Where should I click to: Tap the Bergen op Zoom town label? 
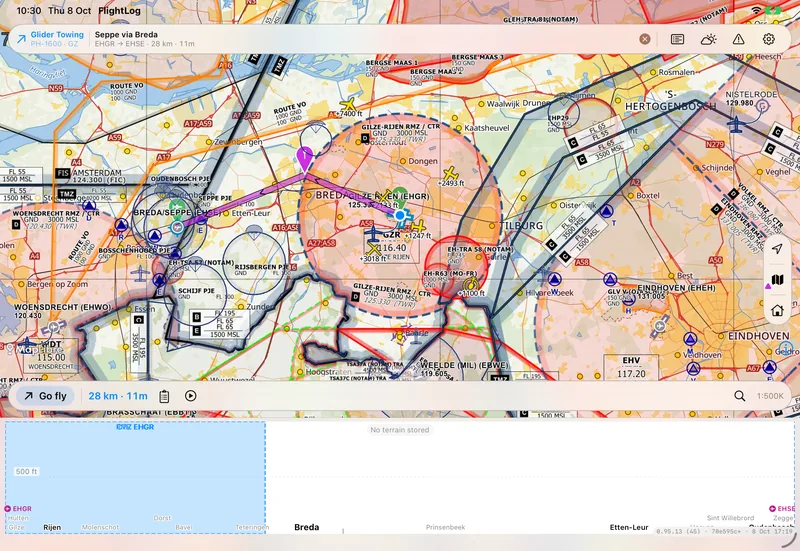coord(57,284)
